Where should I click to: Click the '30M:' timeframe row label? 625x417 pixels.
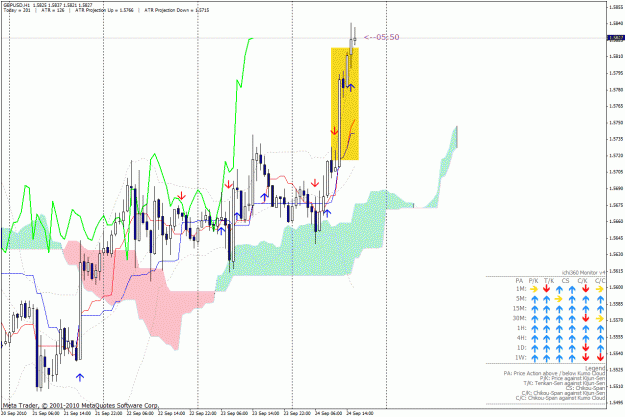point(520,319)
